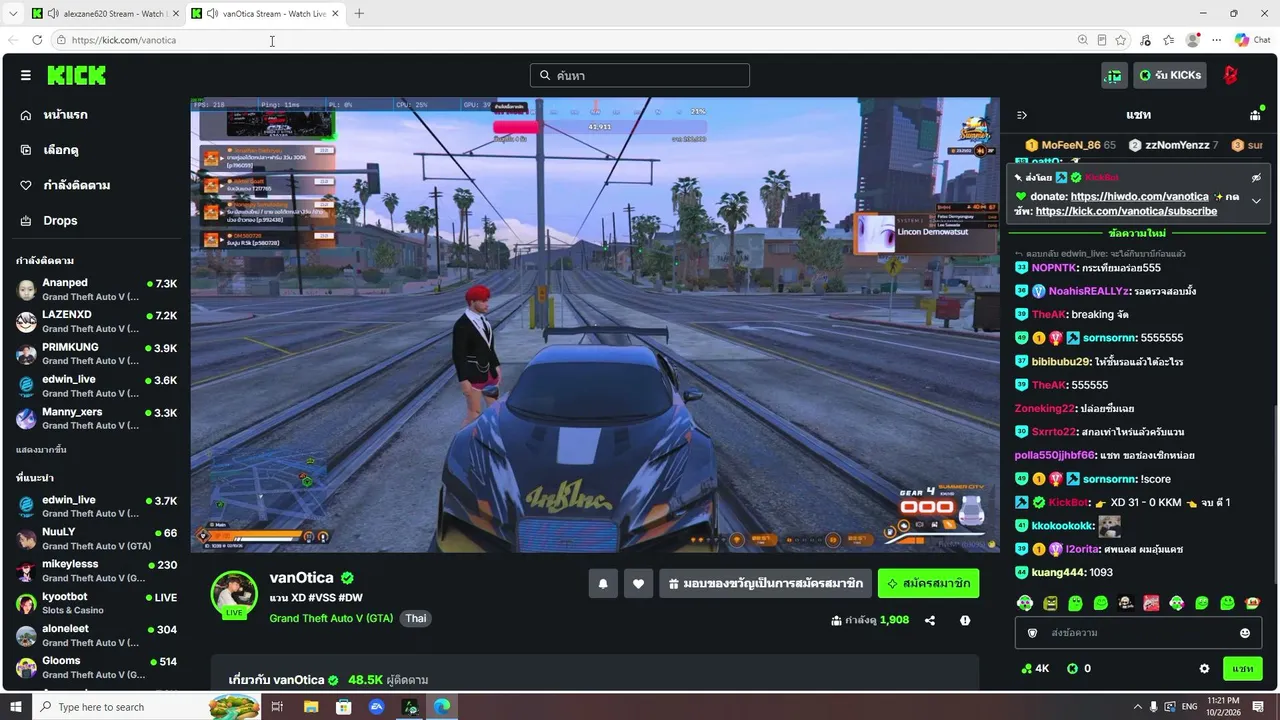Open the chat gift leaderboard icon

click(1255, 115)
